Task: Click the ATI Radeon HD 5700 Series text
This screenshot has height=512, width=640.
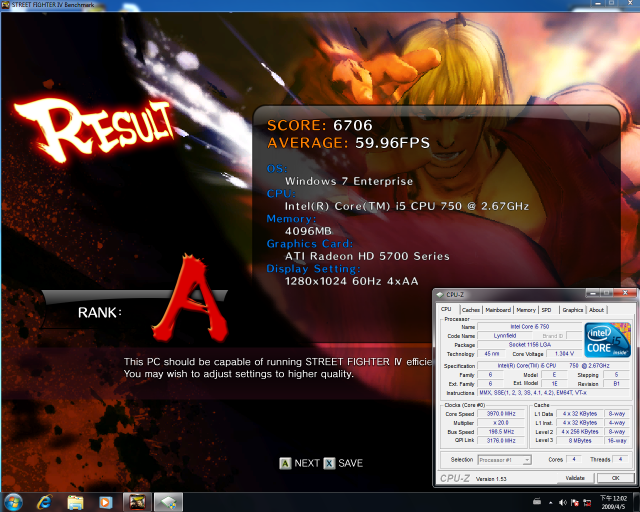Action: point(367,256)
